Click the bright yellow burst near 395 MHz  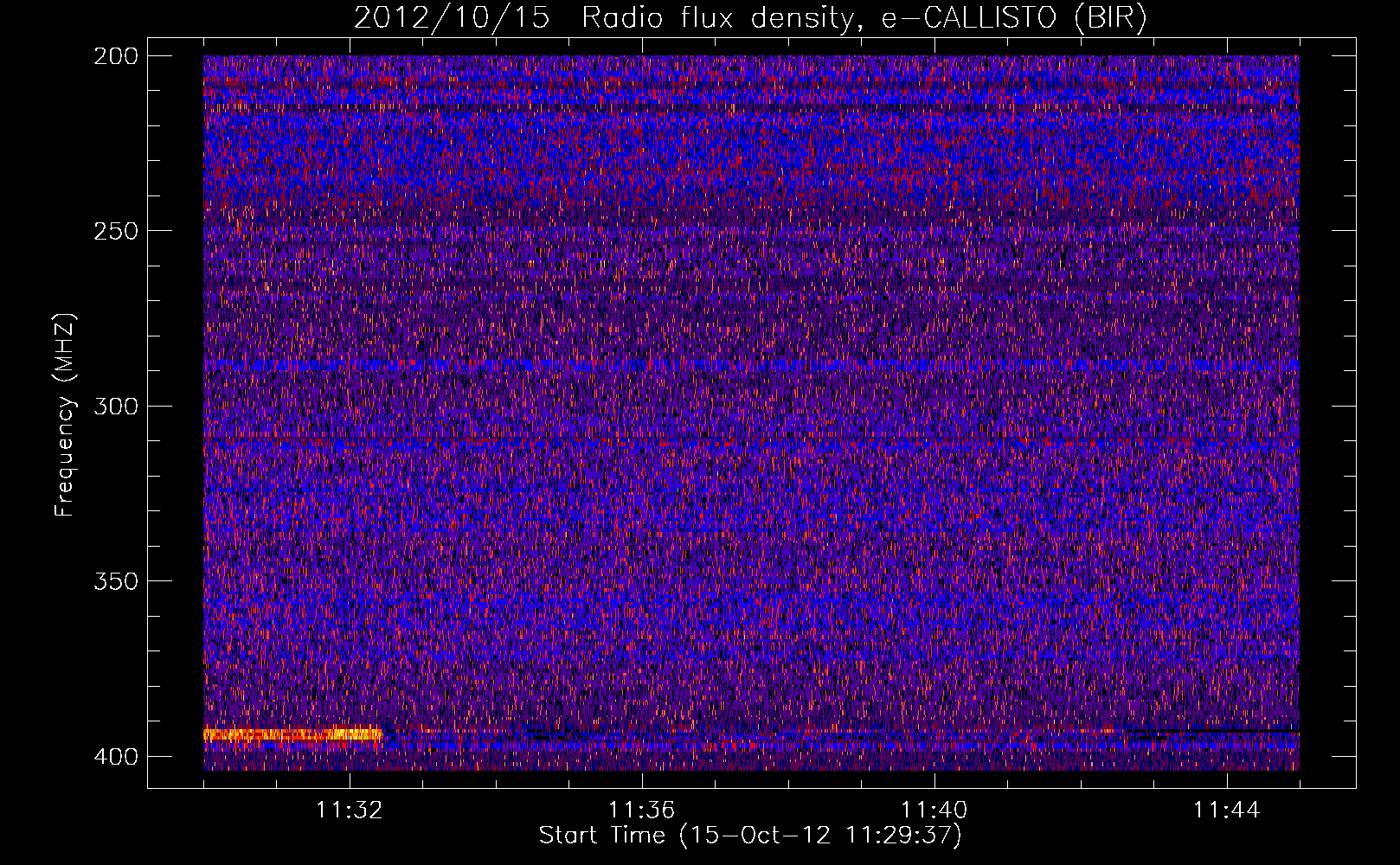tap(292, 734)
